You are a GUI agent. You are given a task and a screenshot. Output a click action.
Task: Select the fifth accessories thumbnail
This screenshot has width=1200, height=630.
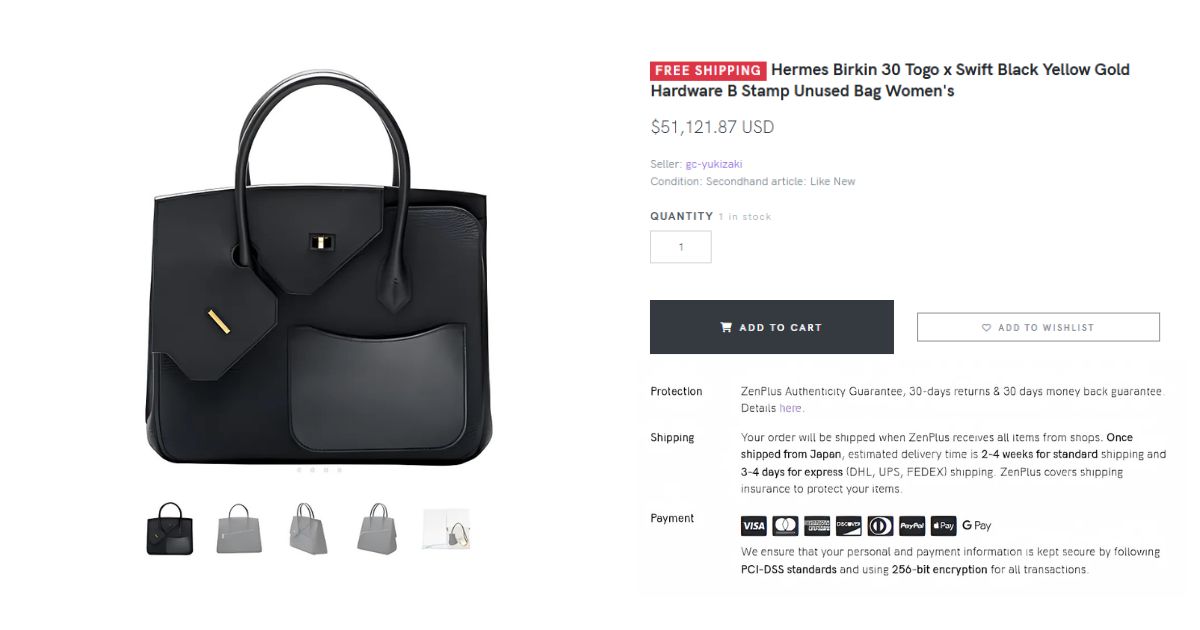(446, 529)
